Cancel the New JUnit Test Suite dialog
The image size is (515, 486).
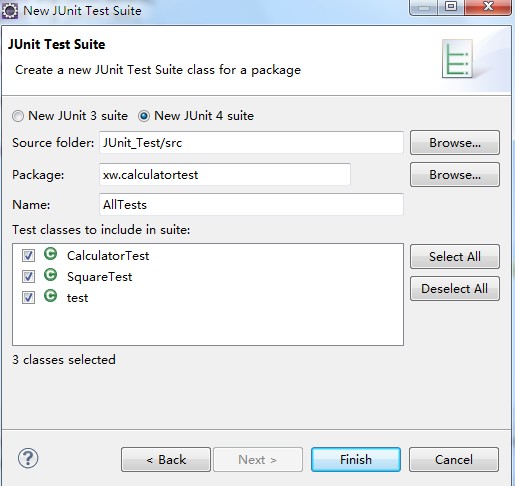coord(454,459)
